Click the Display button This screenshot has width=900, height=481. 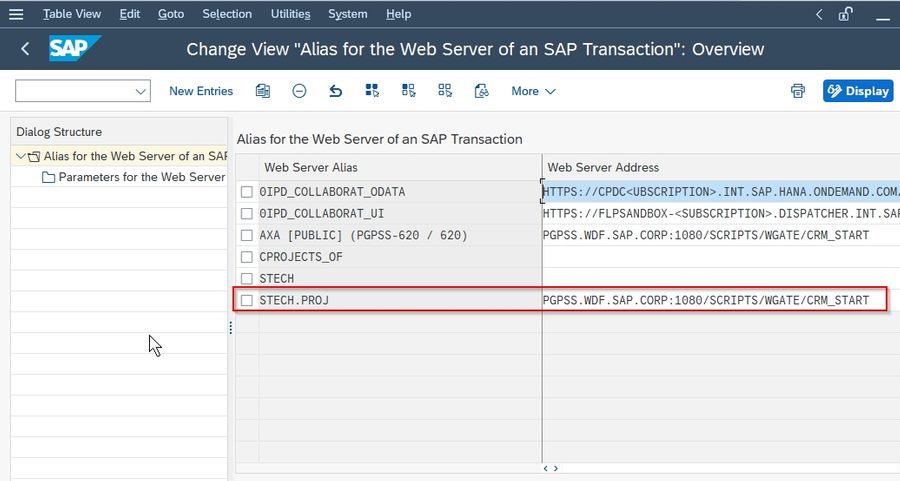pos(858,91)
